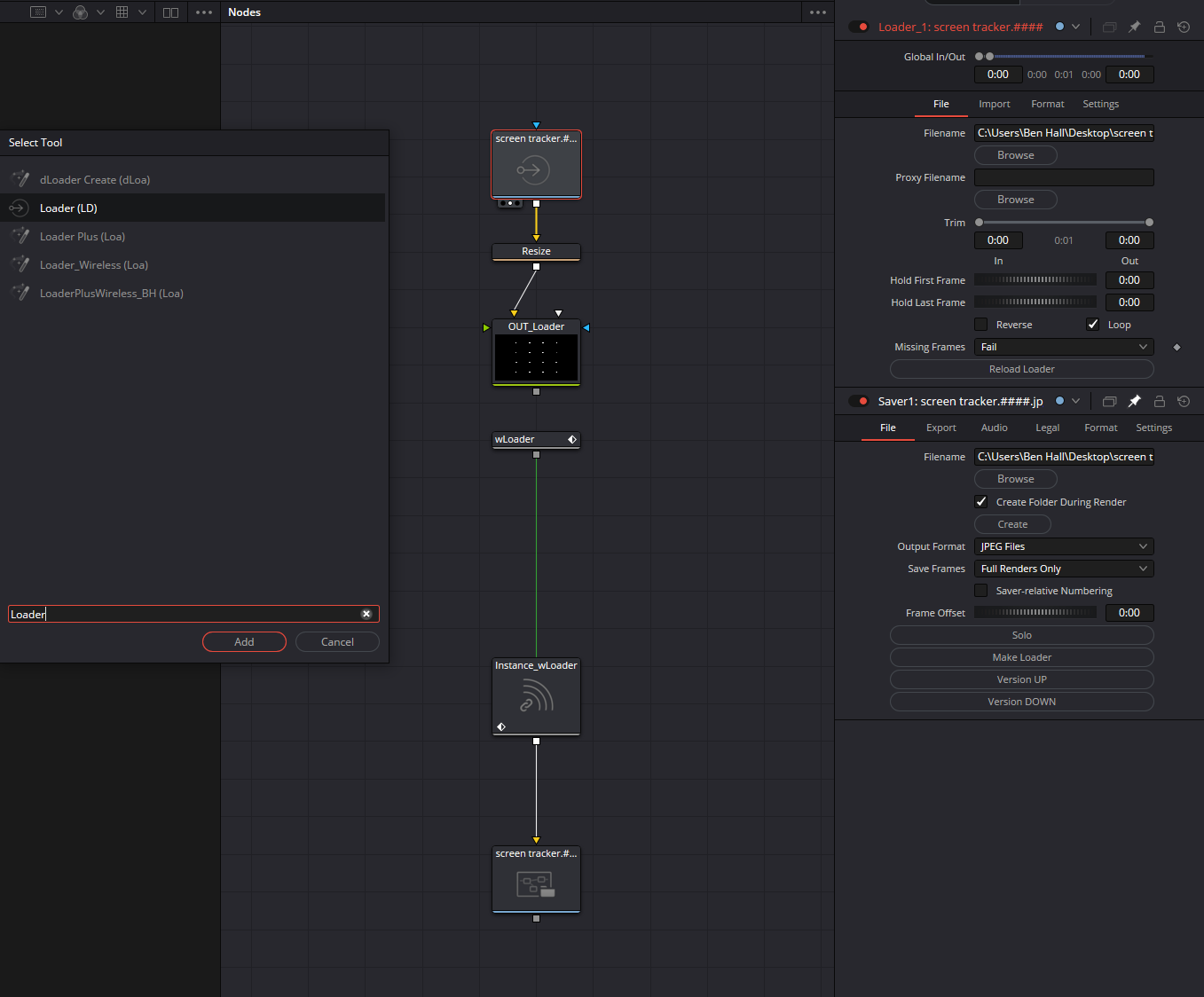This screenshot has width=1204, height=997.
Task: Select the screen tracker Loader node
Action: [x=536, y=165]
